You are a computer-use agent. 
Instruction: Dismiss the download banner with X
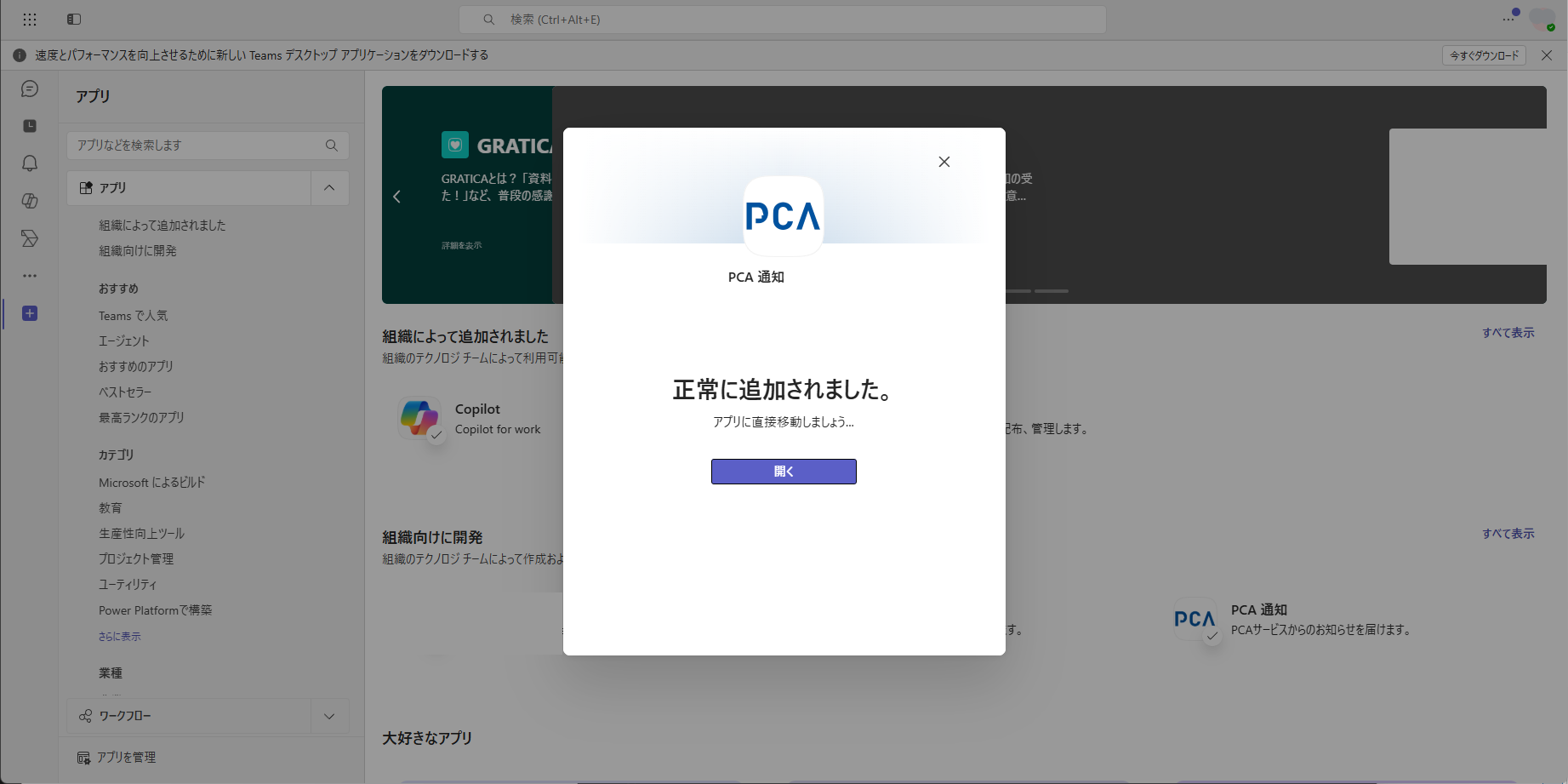point(1547,55)
